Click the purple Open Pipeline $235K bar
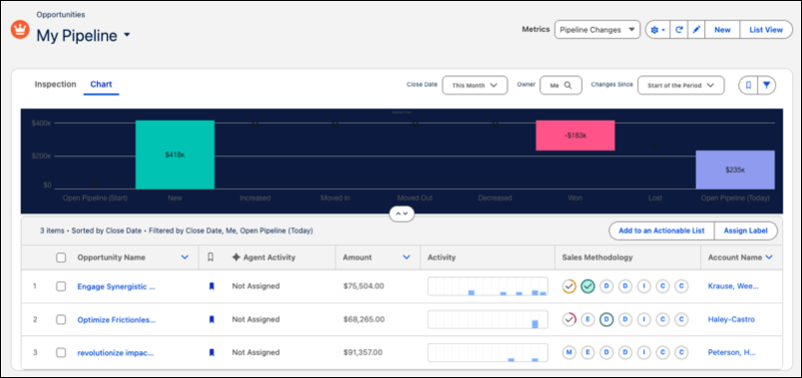 pos(735,169)
